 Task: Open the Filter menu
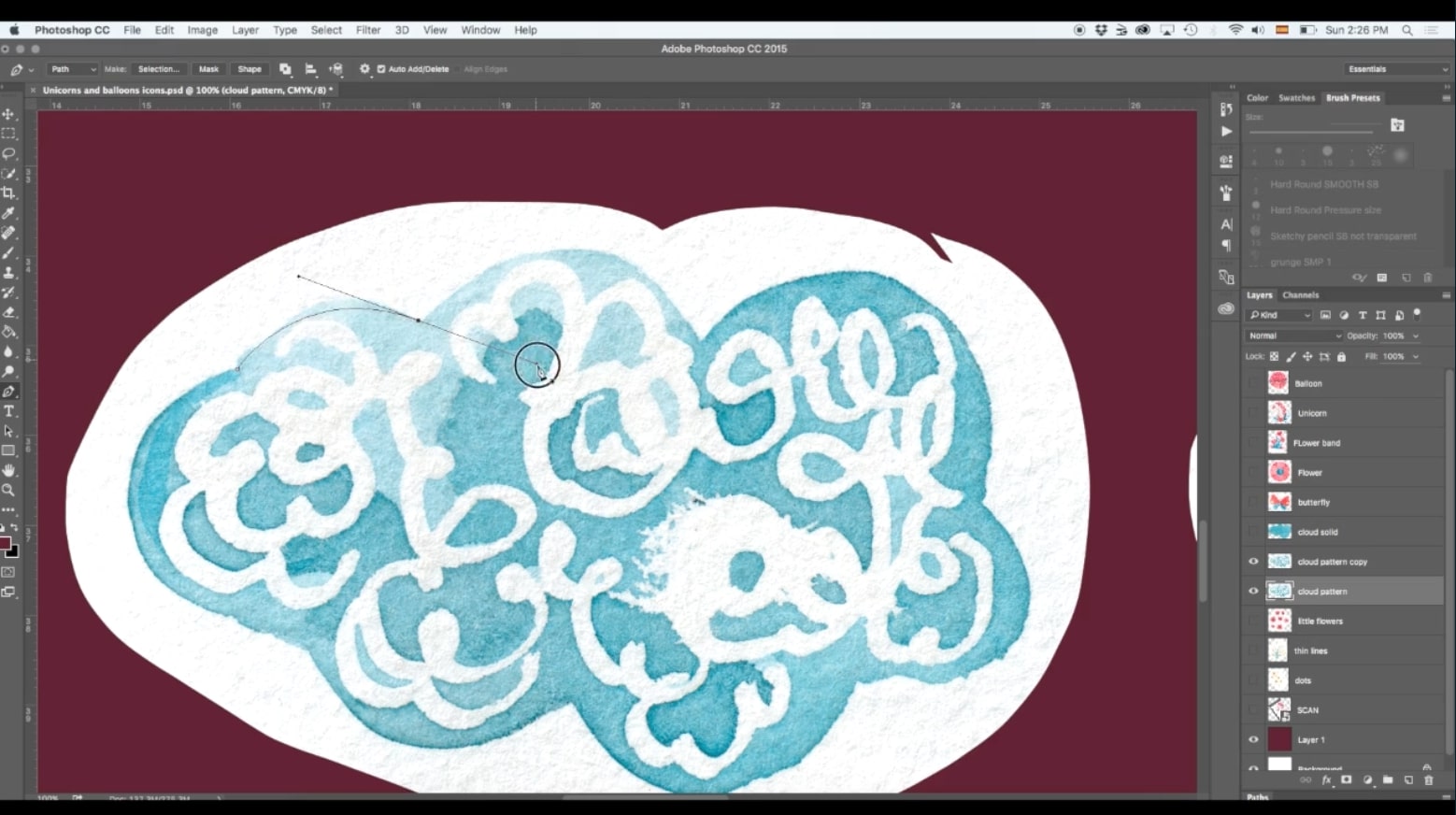click(x=367, y=29)
